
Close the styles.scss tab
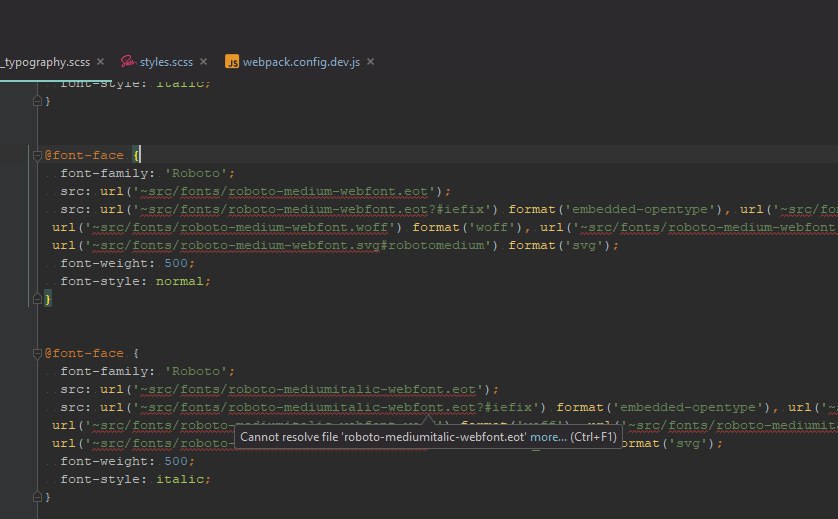coord(204,62)
